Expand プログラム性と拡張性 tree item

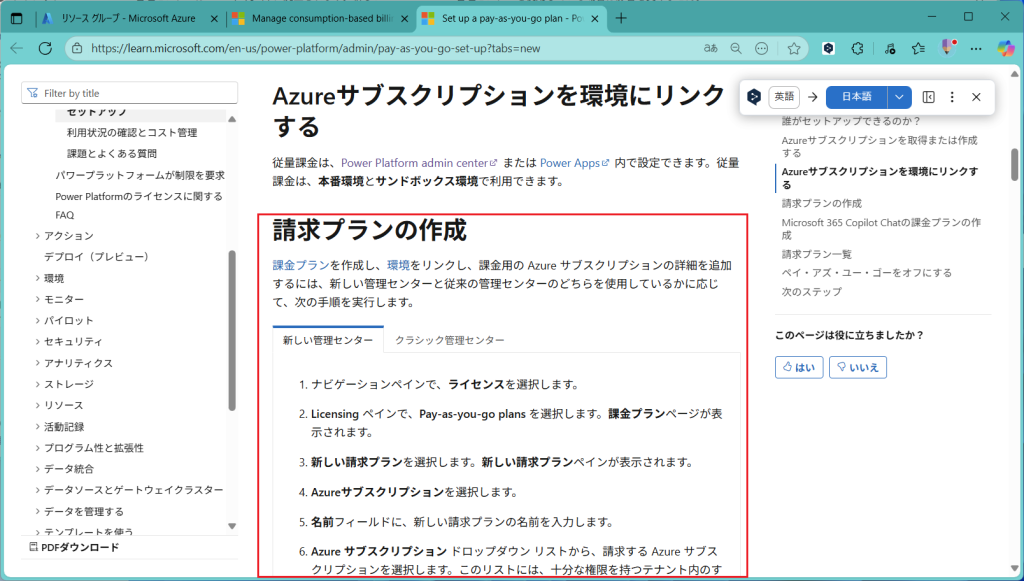pos(37,448)
